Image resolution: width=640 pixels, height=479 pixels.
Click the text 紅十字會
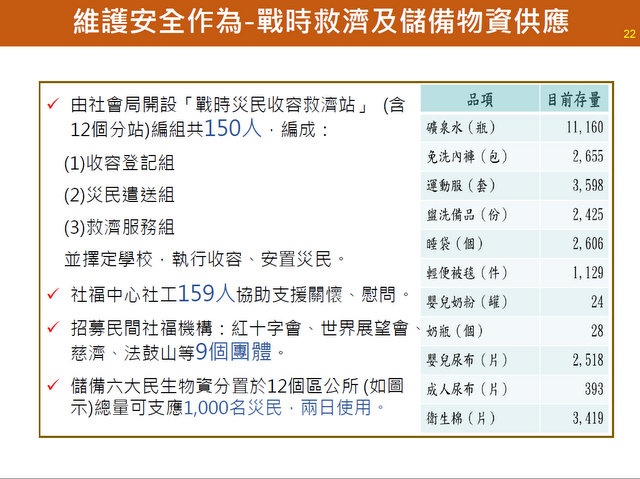coord(266,328)
